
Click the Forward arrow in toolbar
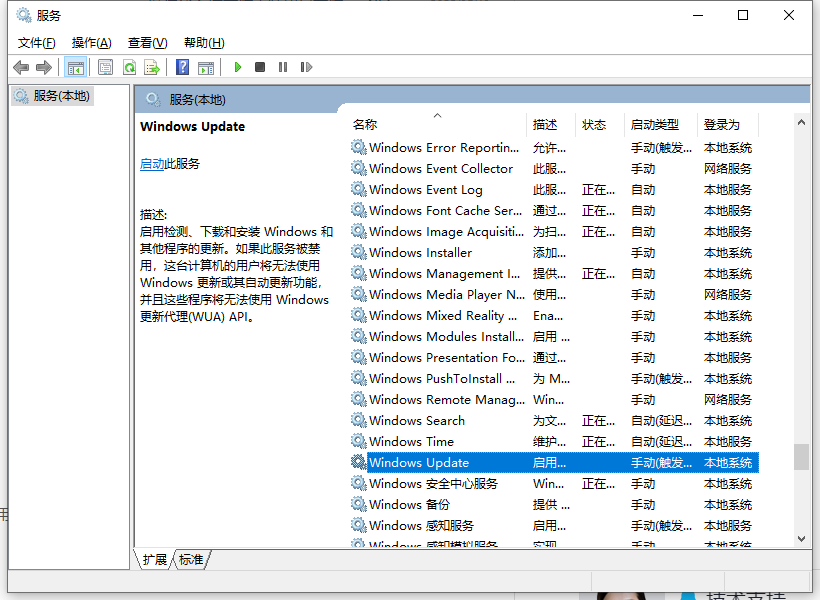[x=43, y=67]
